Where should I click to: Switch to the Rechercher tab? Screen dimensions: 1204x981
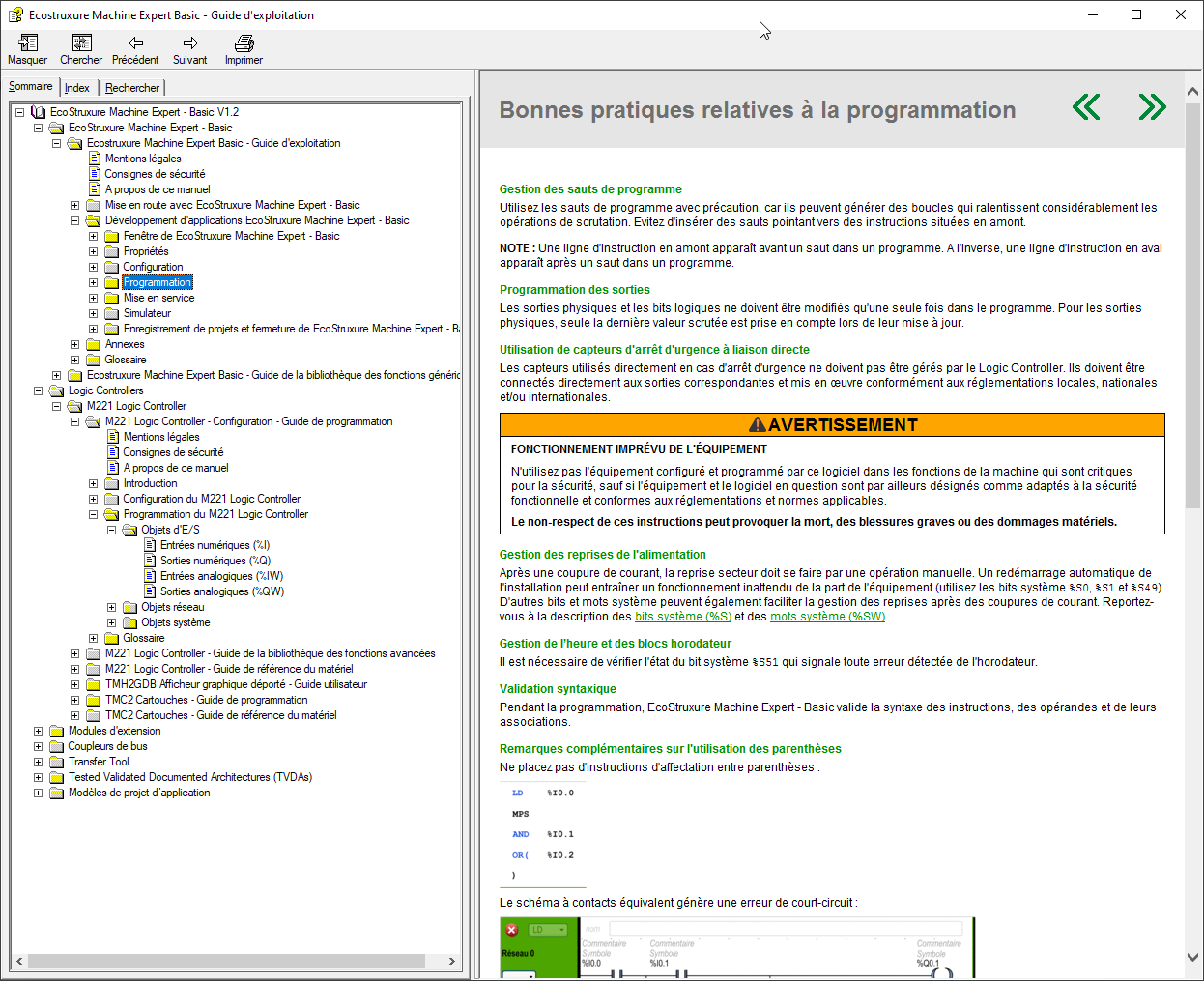pyautogui.click(x=132, y=88)
